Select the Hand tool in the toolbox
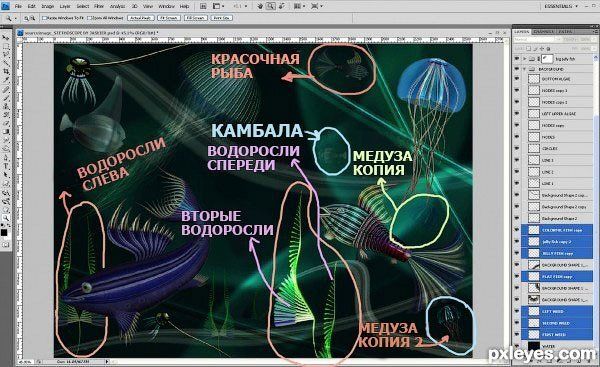This screenshot has height=367, width=600. pos(5,209)
